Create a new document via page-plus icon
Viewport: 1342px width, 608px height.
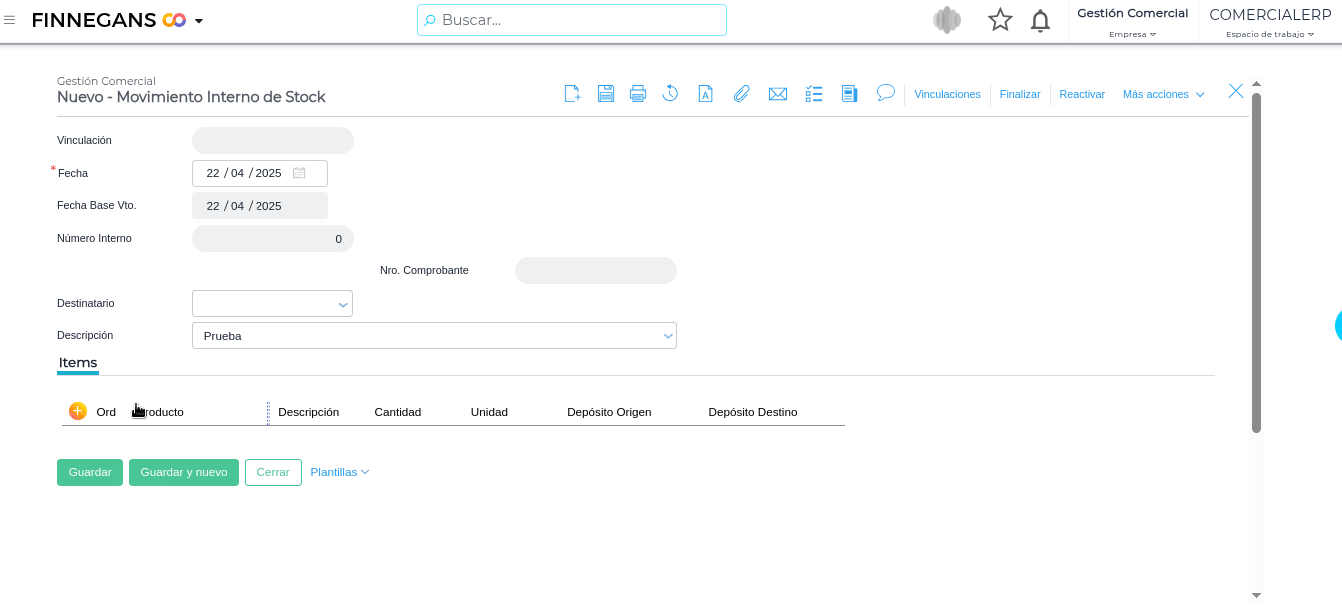click(572, 94)
